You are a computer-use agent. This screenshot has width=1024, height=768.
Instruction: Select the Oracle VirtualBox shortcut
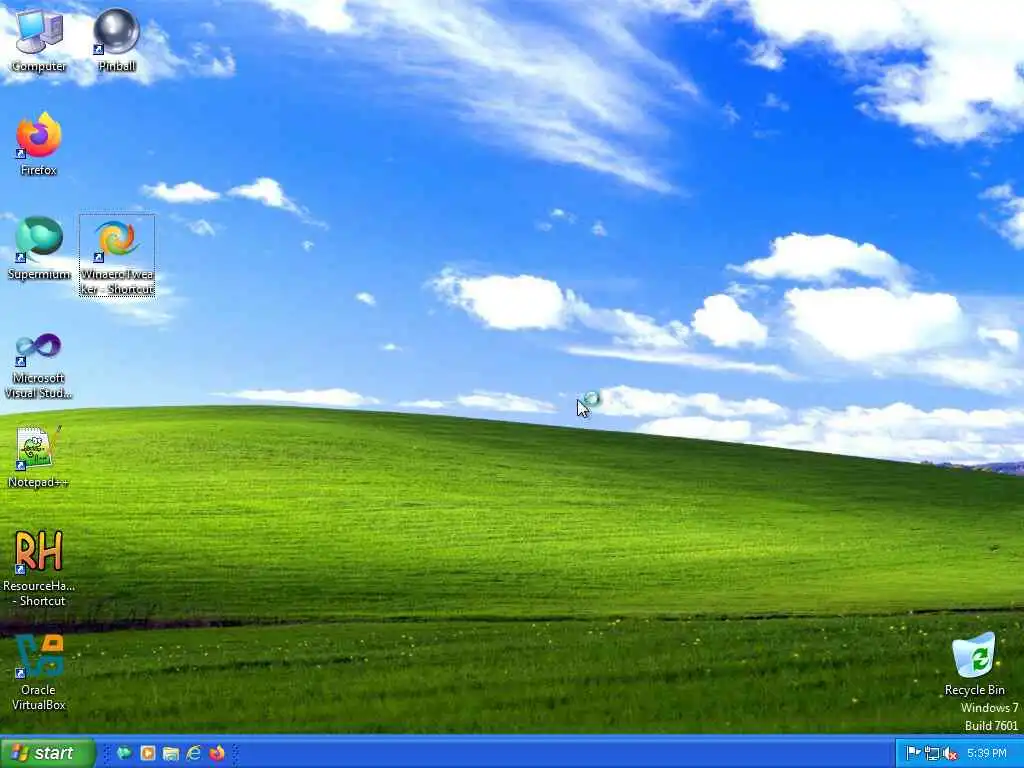click(x=39, y=673)
